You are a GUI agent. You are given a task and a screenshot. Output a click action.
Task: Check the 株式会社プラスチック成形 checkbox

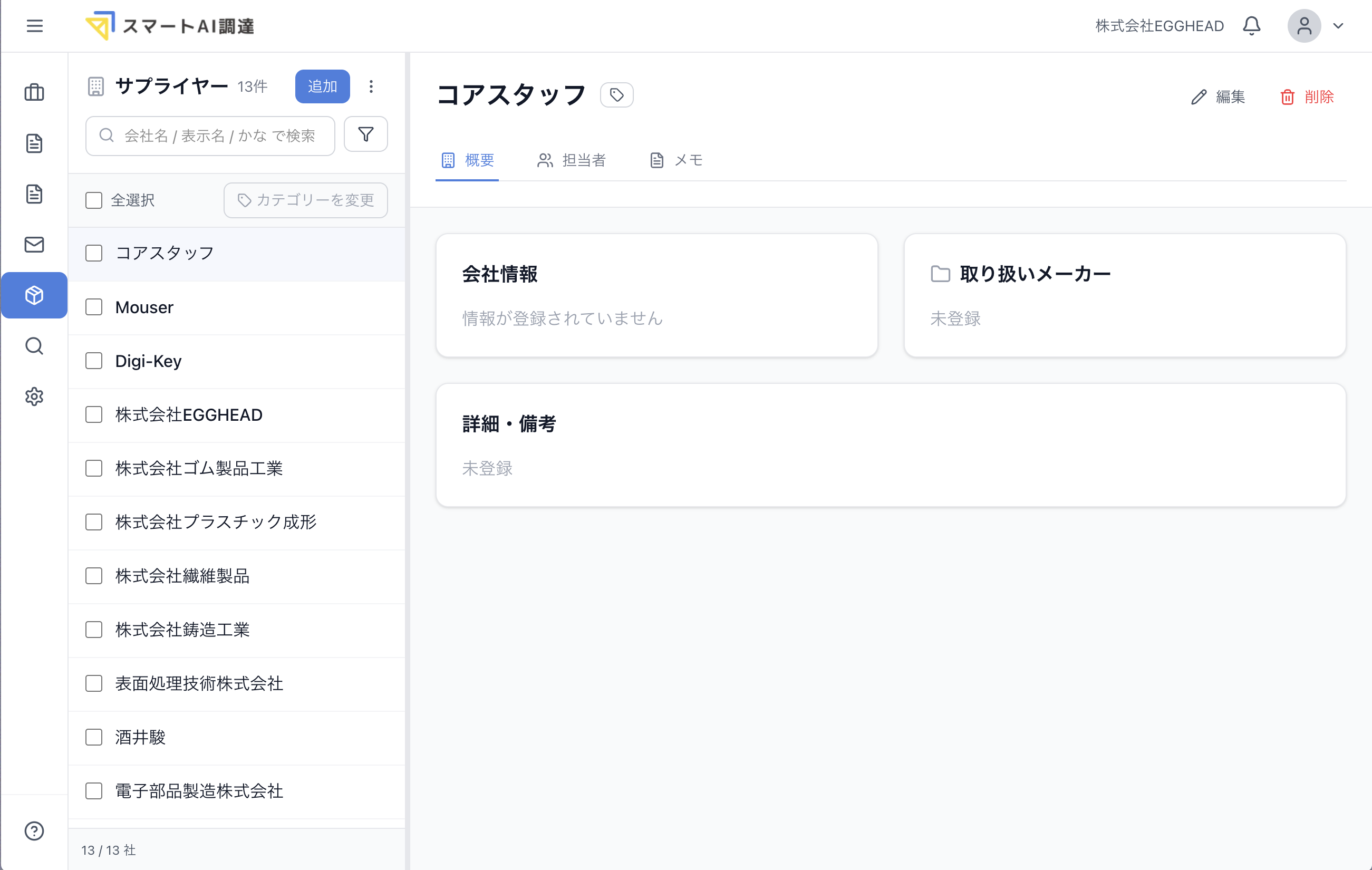coord(93,522)
